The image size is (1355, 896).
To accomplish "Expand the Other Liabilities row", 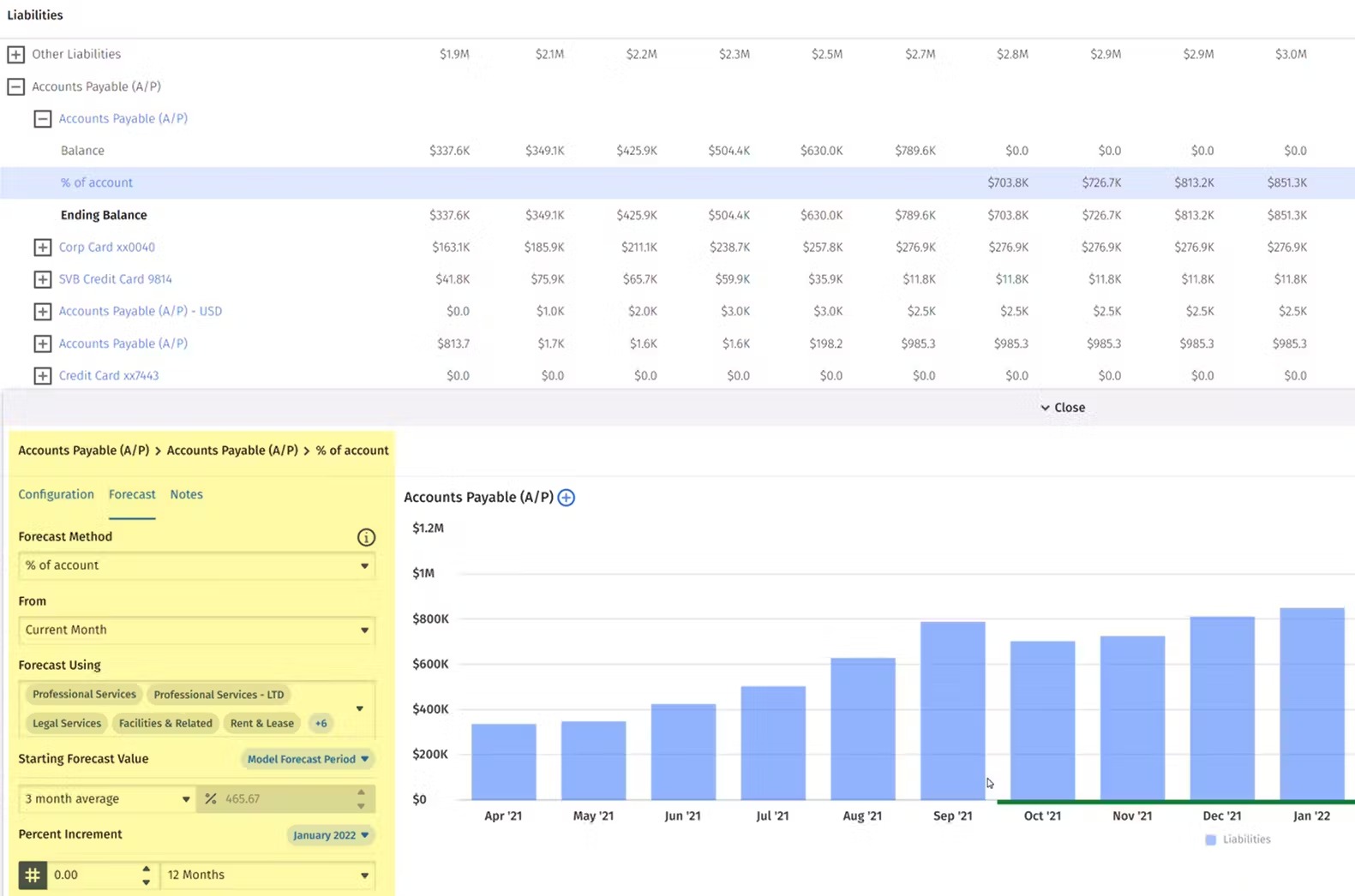I will (15, 55).
